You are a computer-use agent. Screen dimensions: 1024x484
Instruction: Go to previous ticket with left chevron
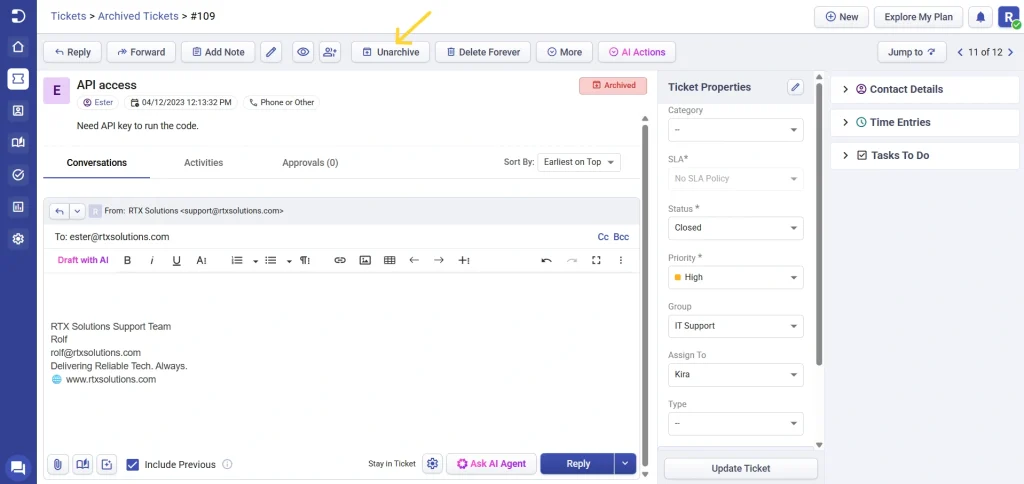(960, 52)
